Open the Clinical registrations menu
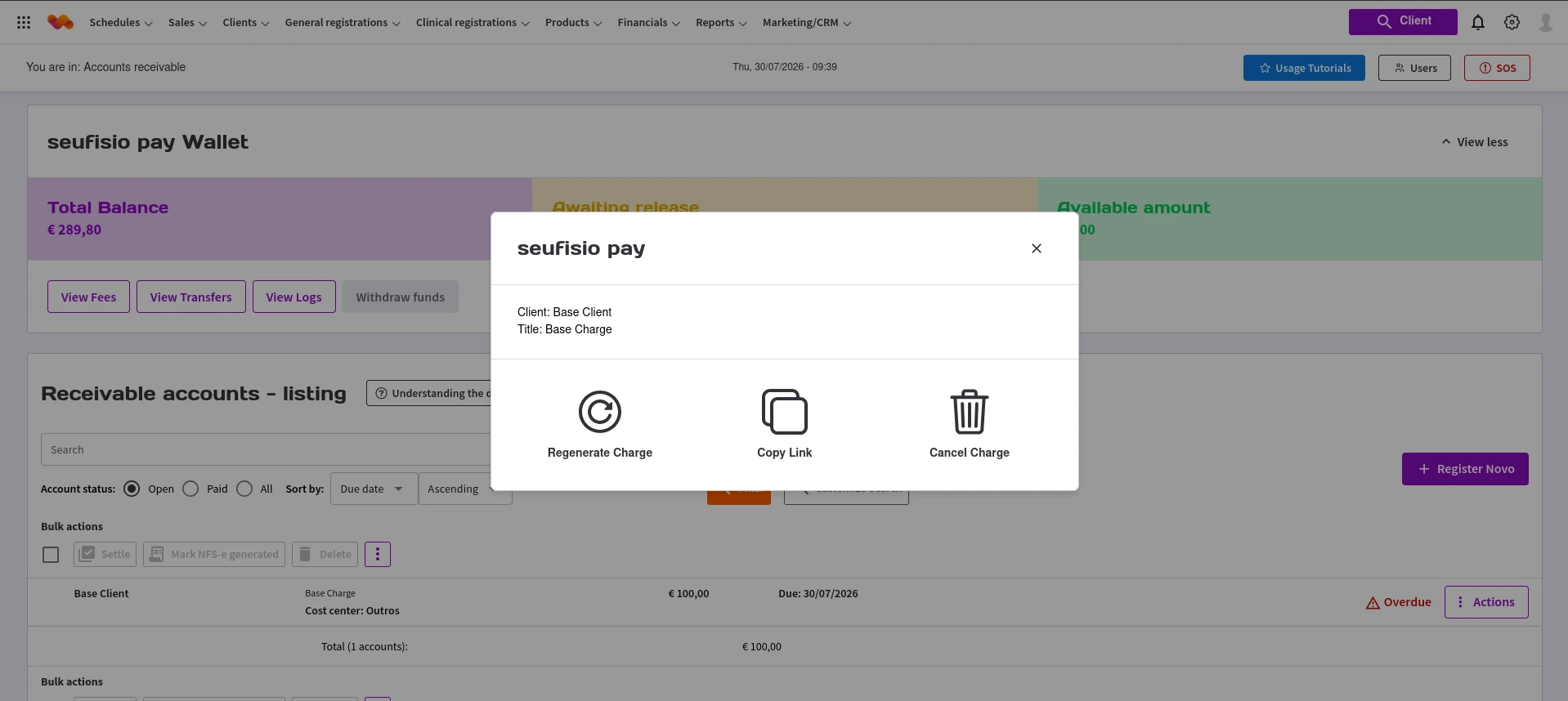The width and height of the screenshot is (1568, 701). coord(473,23)
